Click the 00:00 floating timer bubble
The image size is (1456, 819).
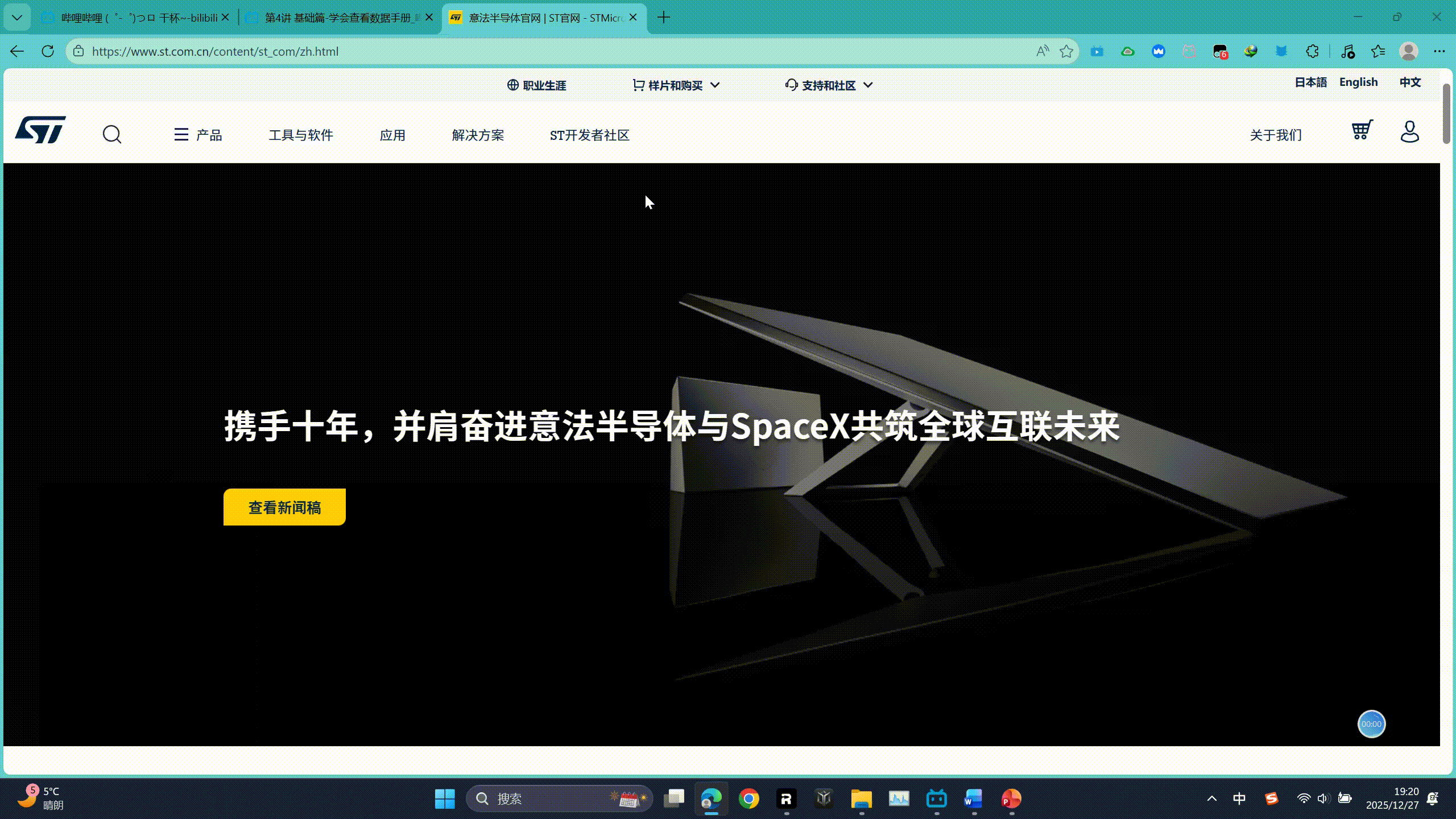[1371, 724]
